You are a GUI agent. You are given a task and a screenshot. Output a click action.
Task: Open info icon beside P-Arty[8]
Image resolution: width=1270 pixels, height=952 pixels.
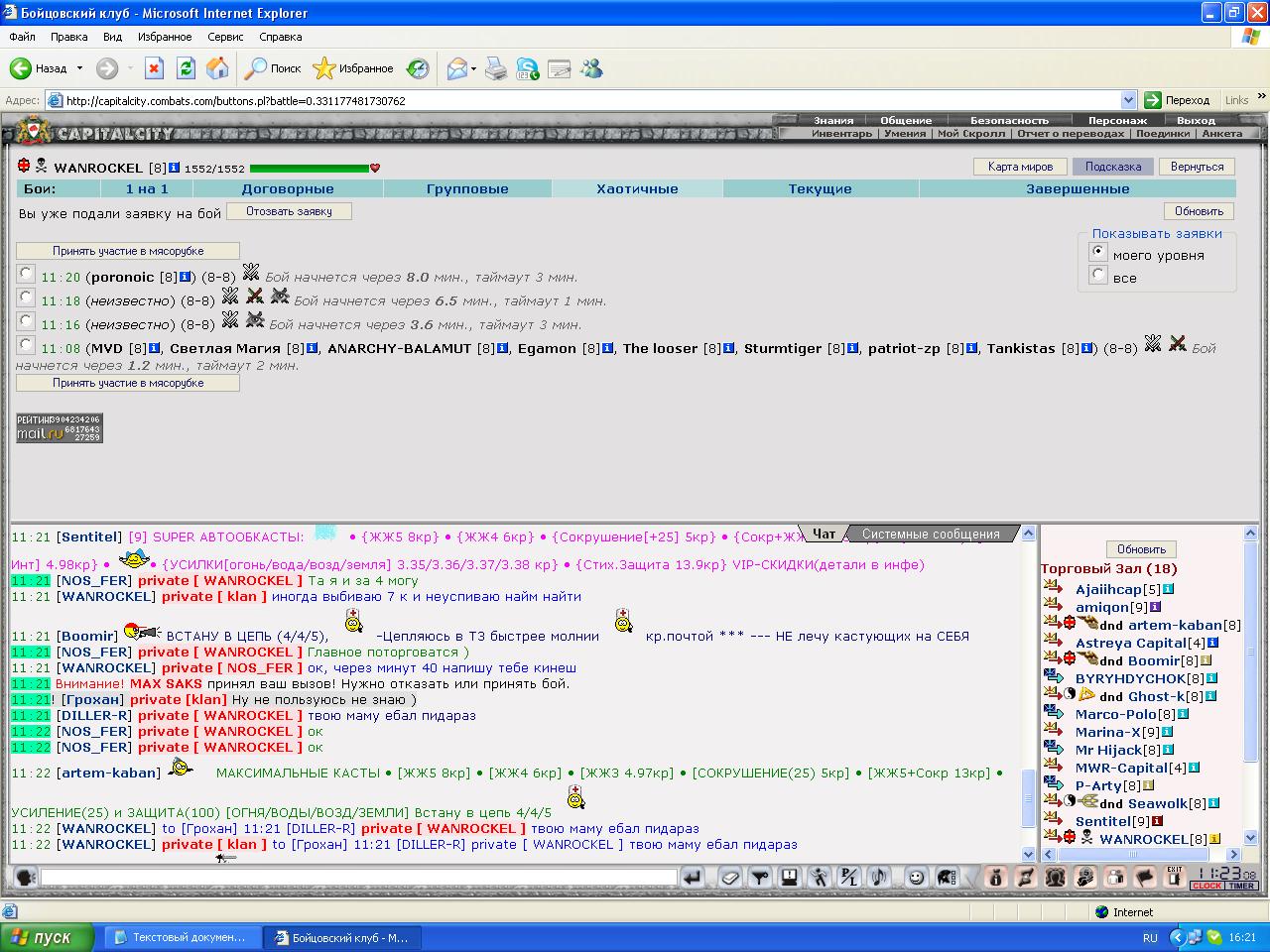tap(1149, 785)
